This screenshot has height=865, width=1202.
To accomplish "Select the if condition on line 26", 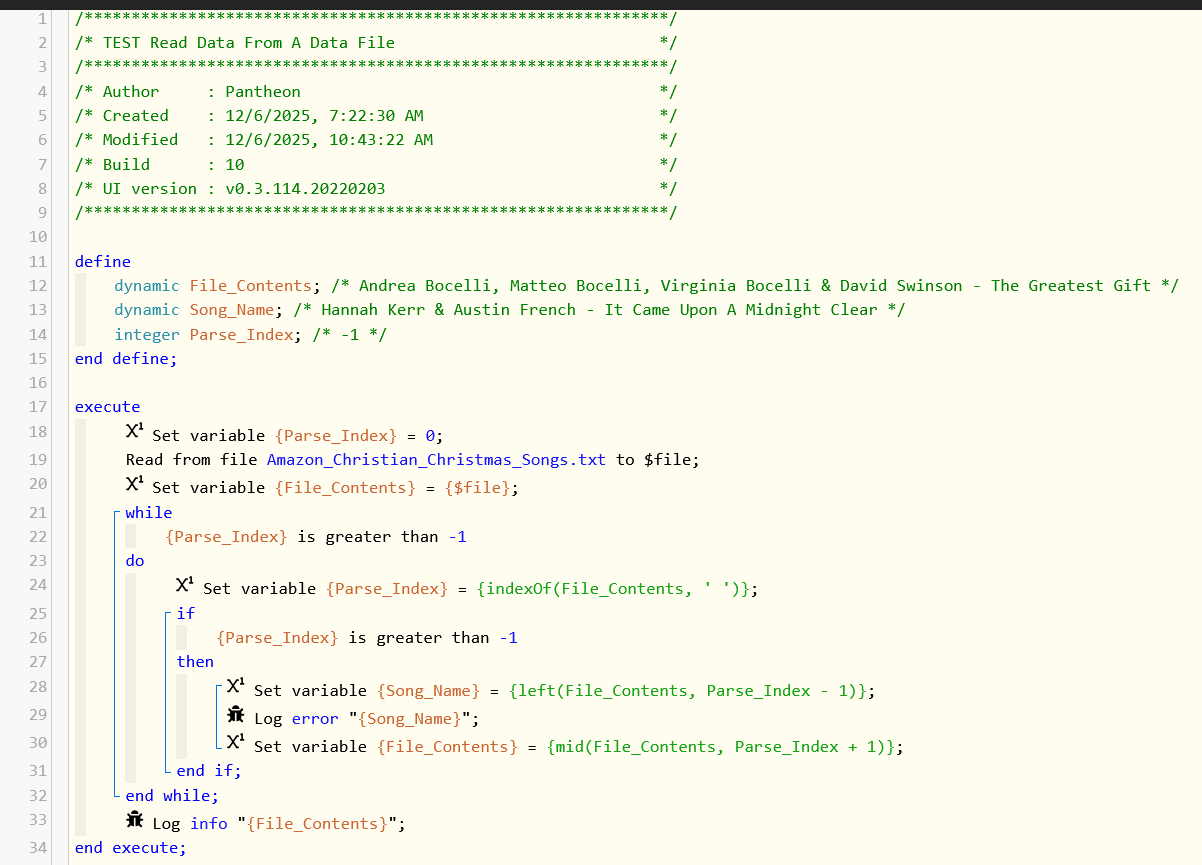I will (366, 638).
